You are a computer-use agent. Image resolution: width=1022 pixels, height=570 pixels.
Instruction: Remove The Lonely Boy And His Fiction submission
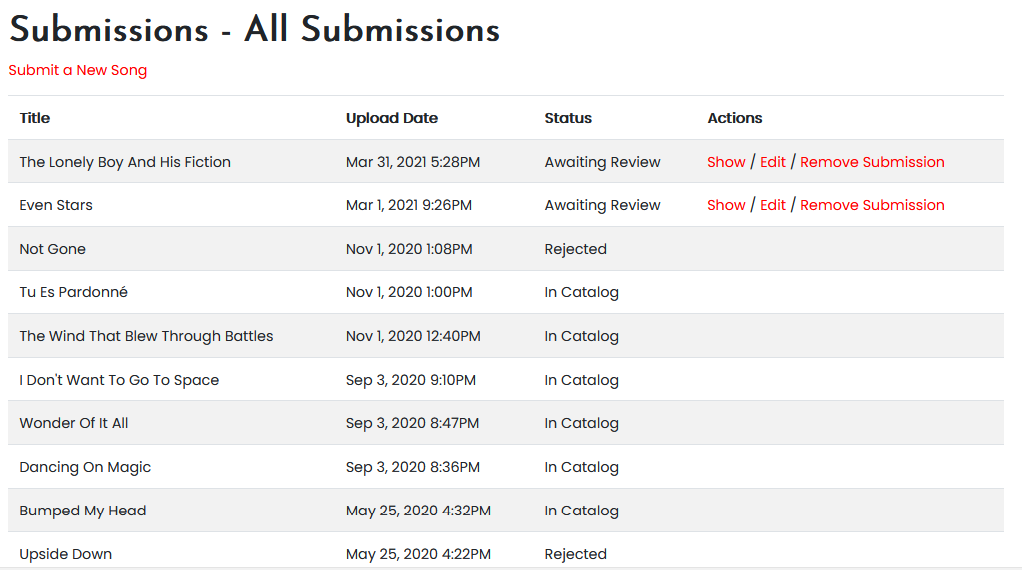coord(872,162)
